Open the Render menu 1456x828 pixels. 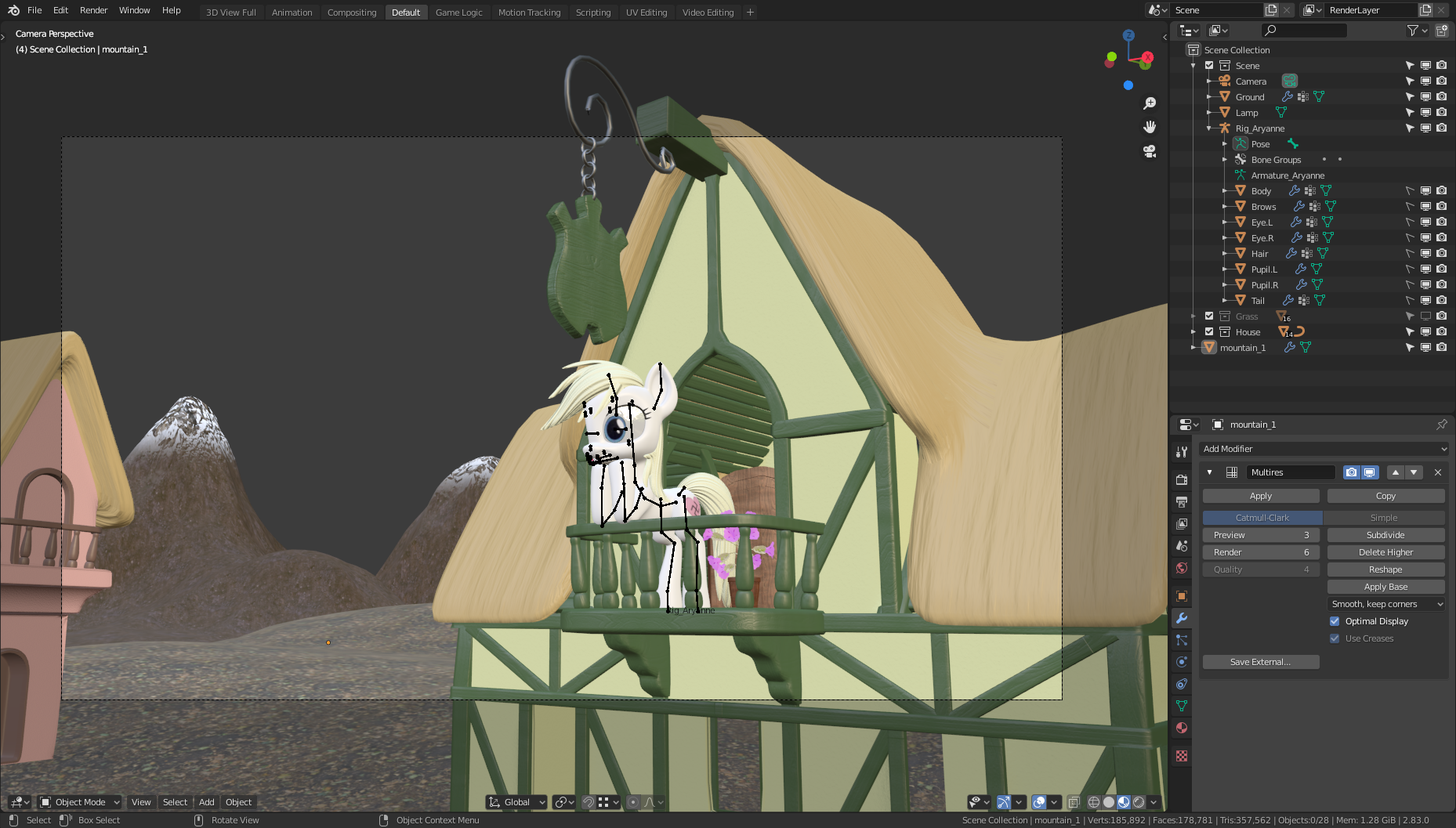(x=93, y=10)
